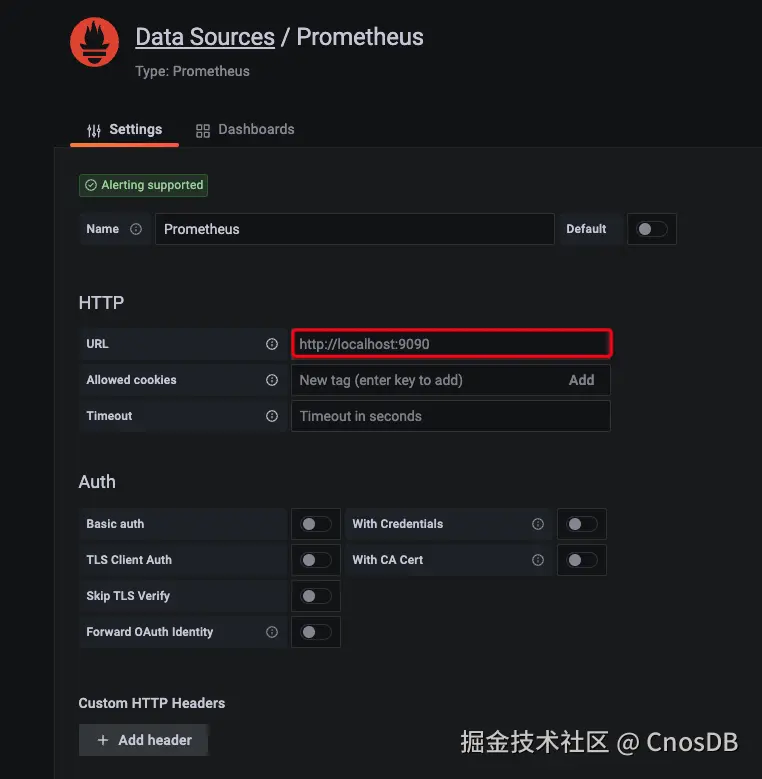
Task: Click the info icon beside URL
Action: point(272,344)
